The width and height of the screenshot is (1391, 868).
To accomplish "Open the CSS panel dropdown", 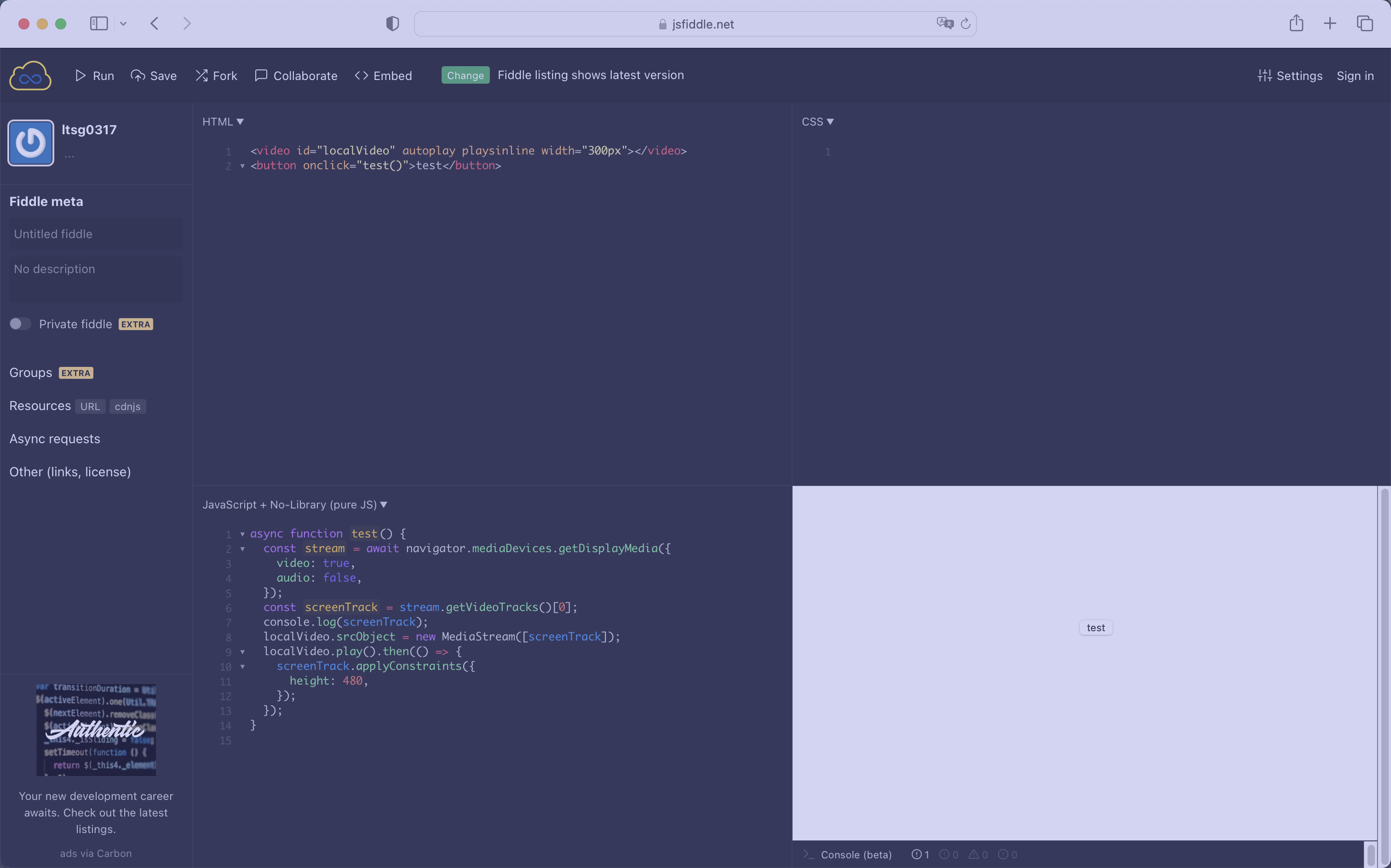I will tap(817, 122).
